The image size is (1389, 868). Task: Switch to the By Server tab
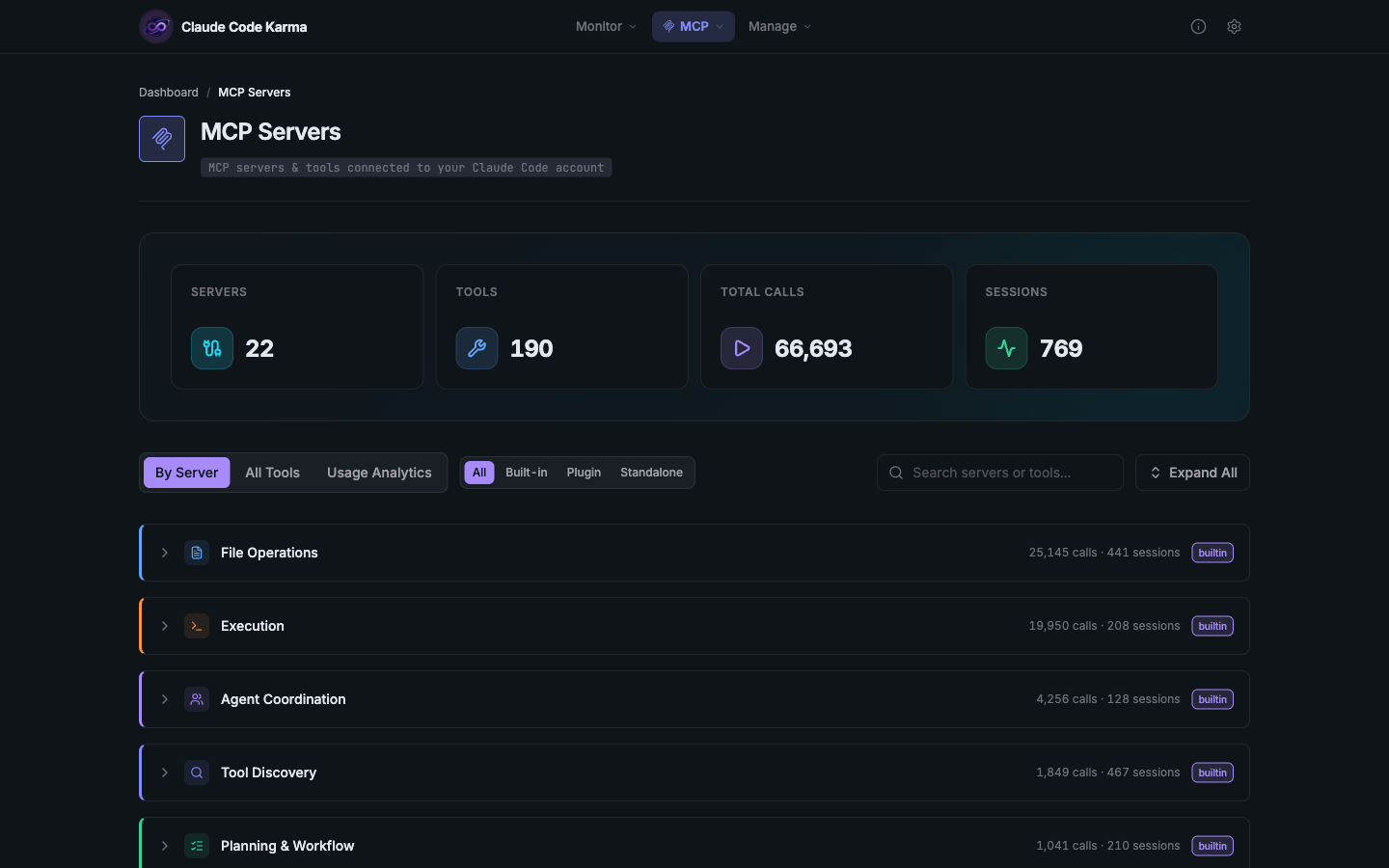click(x=187, y=473)
